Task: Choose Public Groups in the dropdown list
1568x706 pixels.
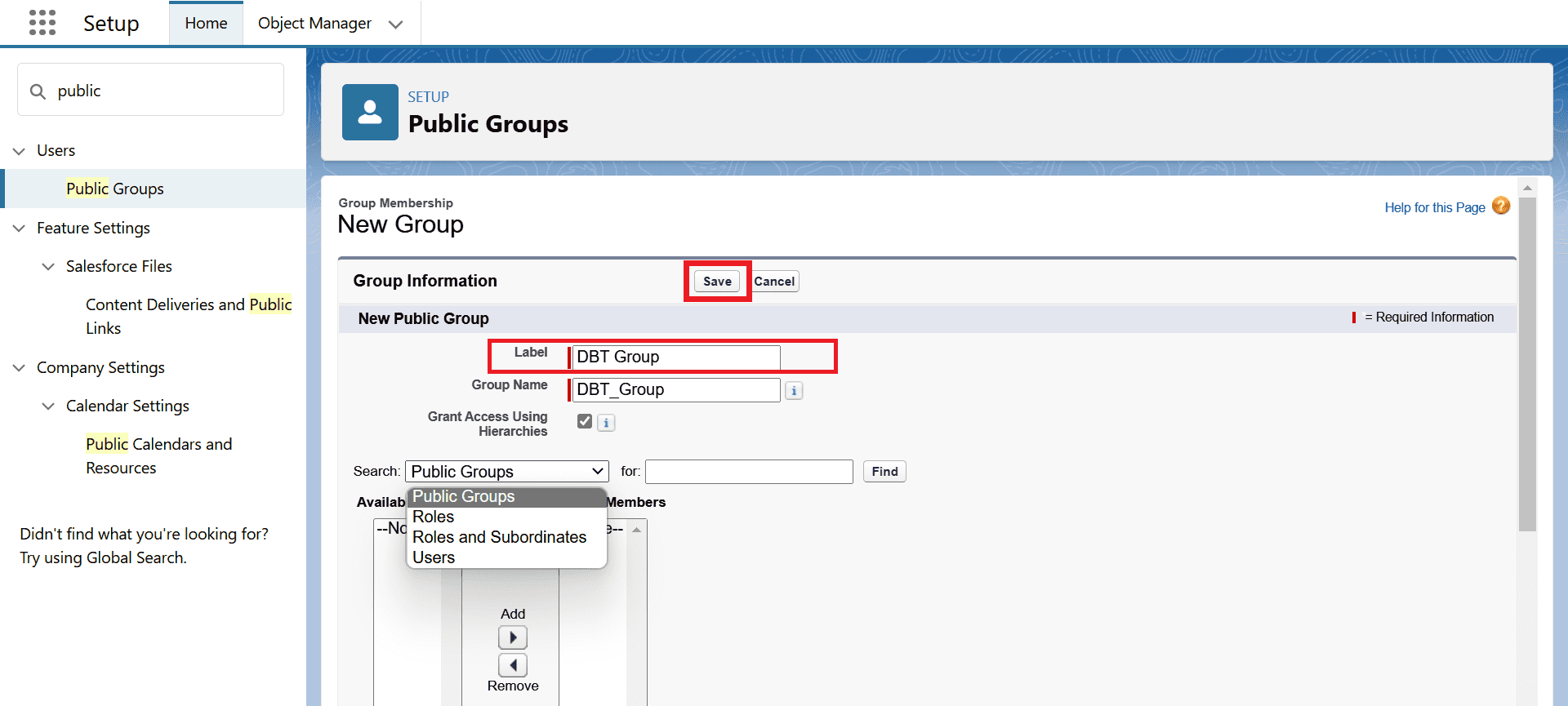Action: 506,497
